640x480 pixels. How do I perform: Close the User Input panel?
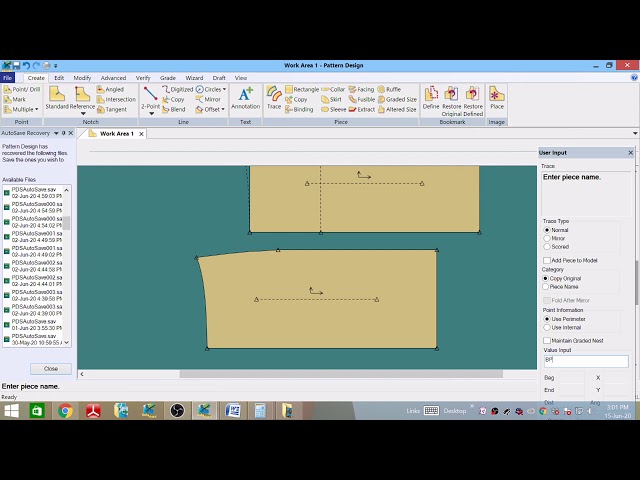click(x=631, y=153)
